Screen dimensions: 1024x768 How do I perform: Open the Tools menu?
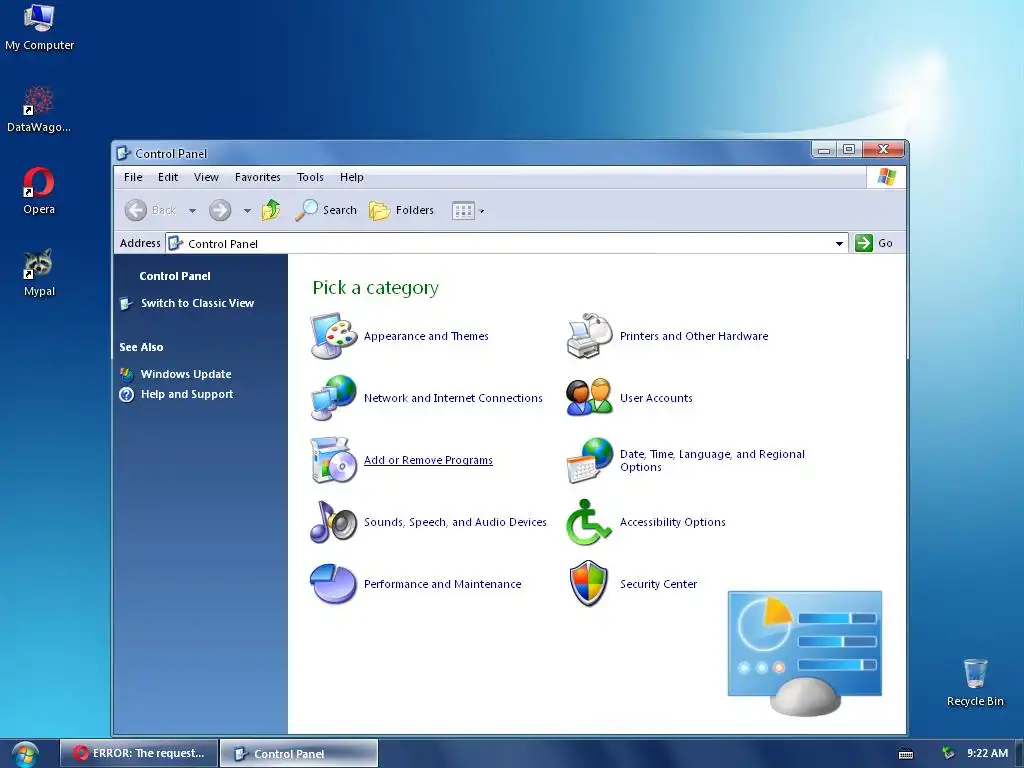click(x=310, y=177)
